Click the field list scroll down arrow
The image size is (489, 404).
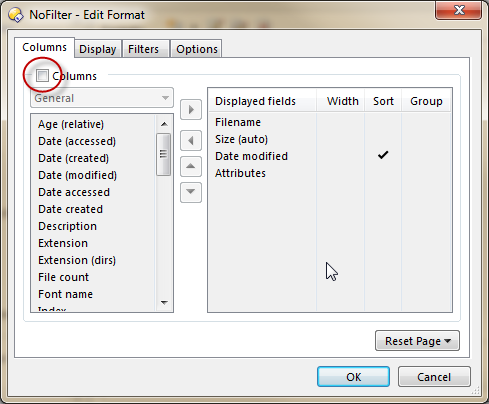pos(164,303)
